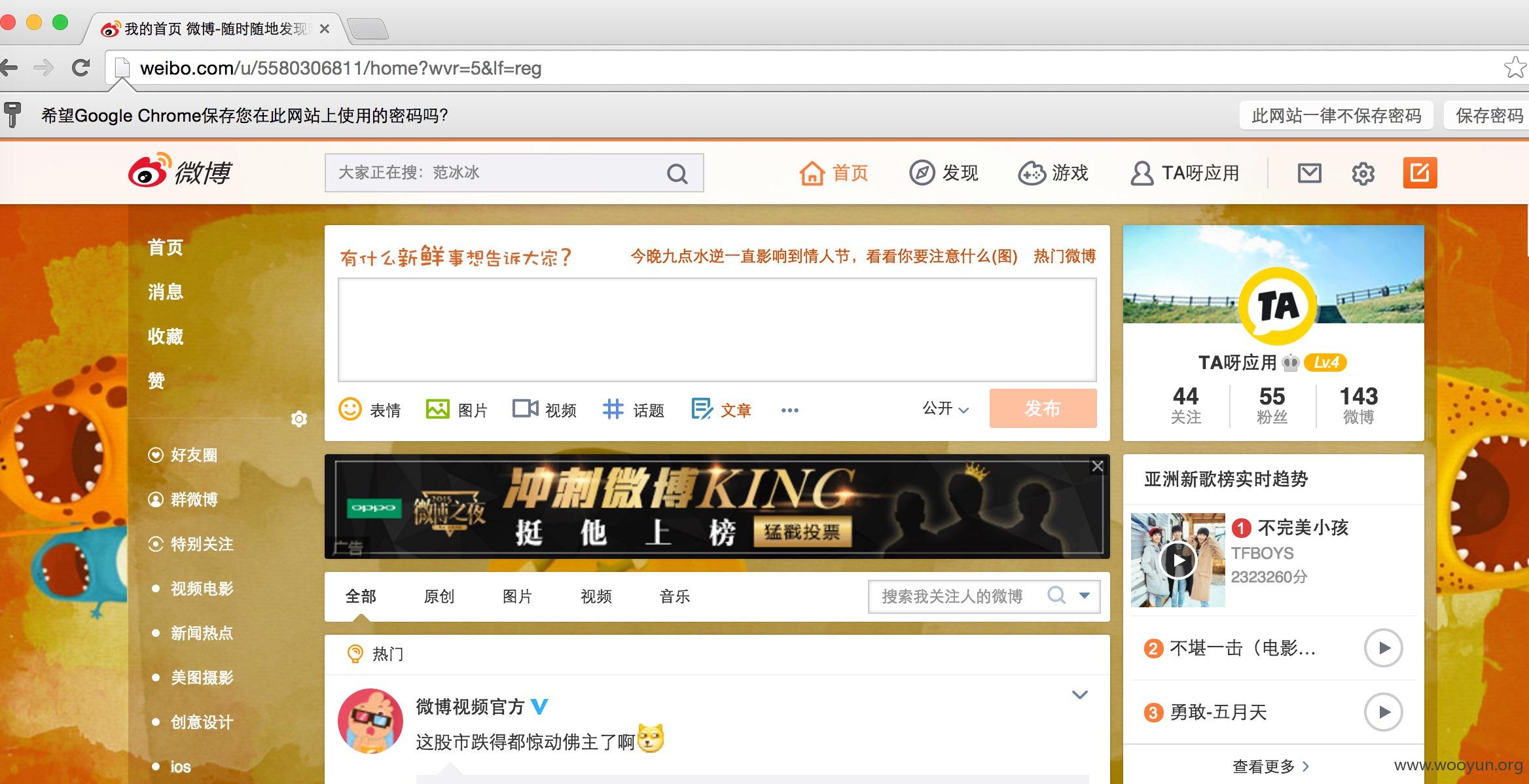Click 猛戳投票 button in the banner
The image size is (1529, 784).
(x=802, y=531)
